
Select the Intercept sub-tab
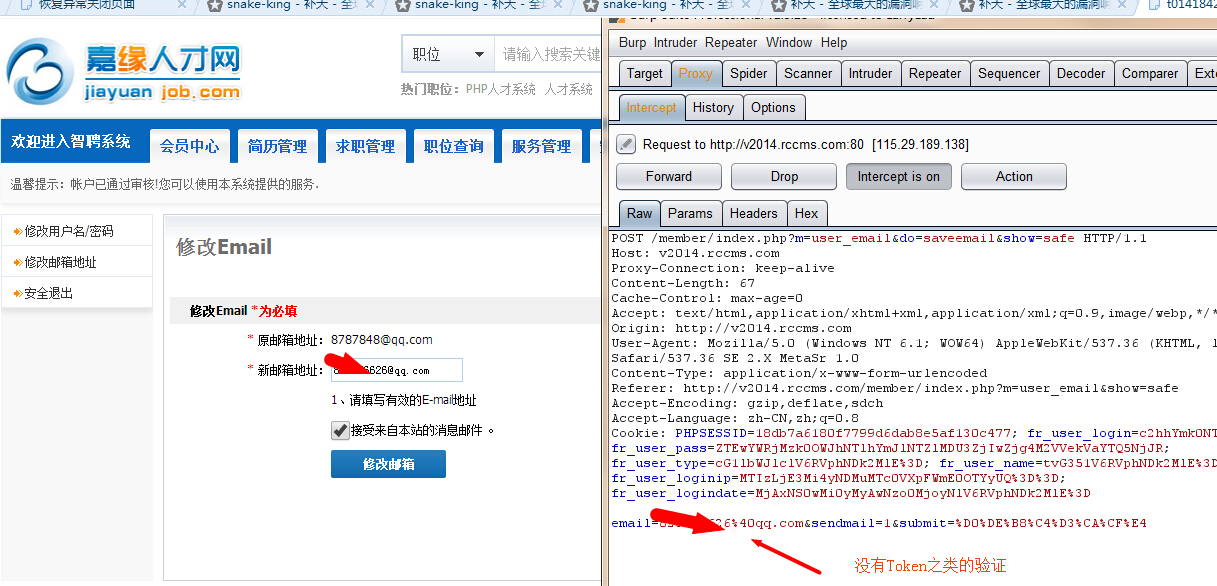coord(651,107)
